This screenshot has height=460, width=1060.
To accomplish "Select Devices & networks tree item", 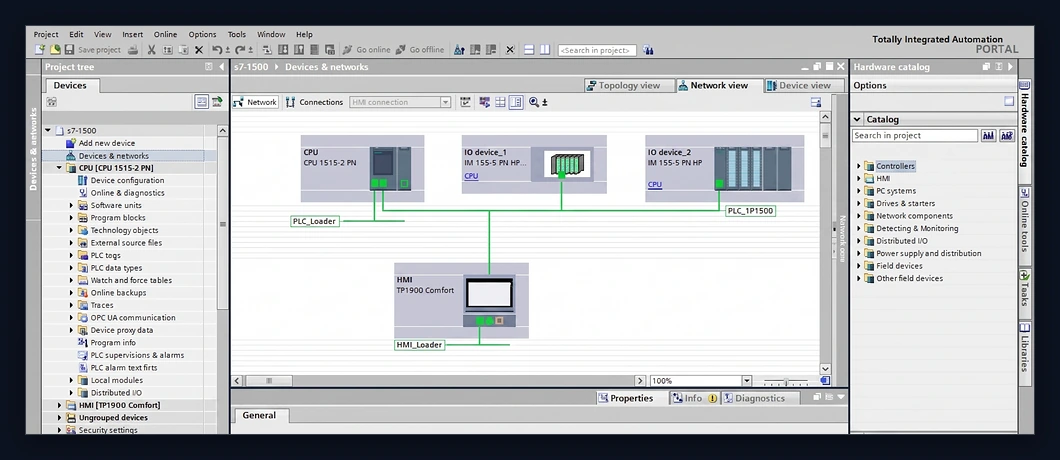I will 114,156.
